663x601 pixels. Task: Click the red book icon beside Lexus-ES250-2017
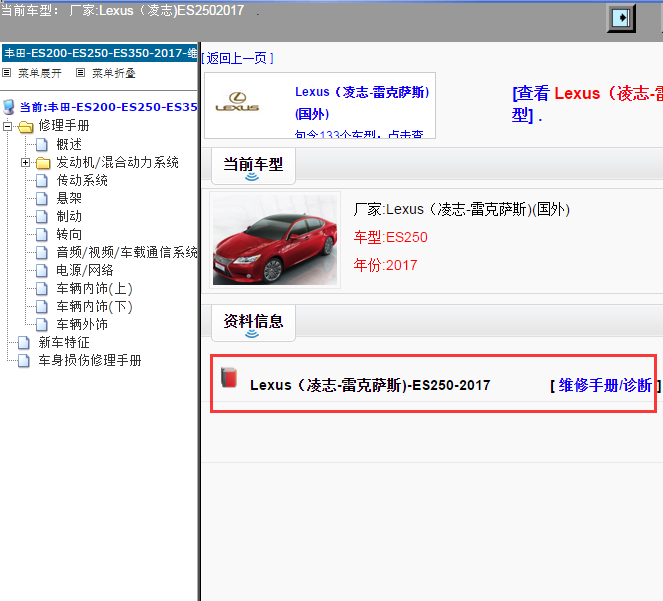pos(229,377)
